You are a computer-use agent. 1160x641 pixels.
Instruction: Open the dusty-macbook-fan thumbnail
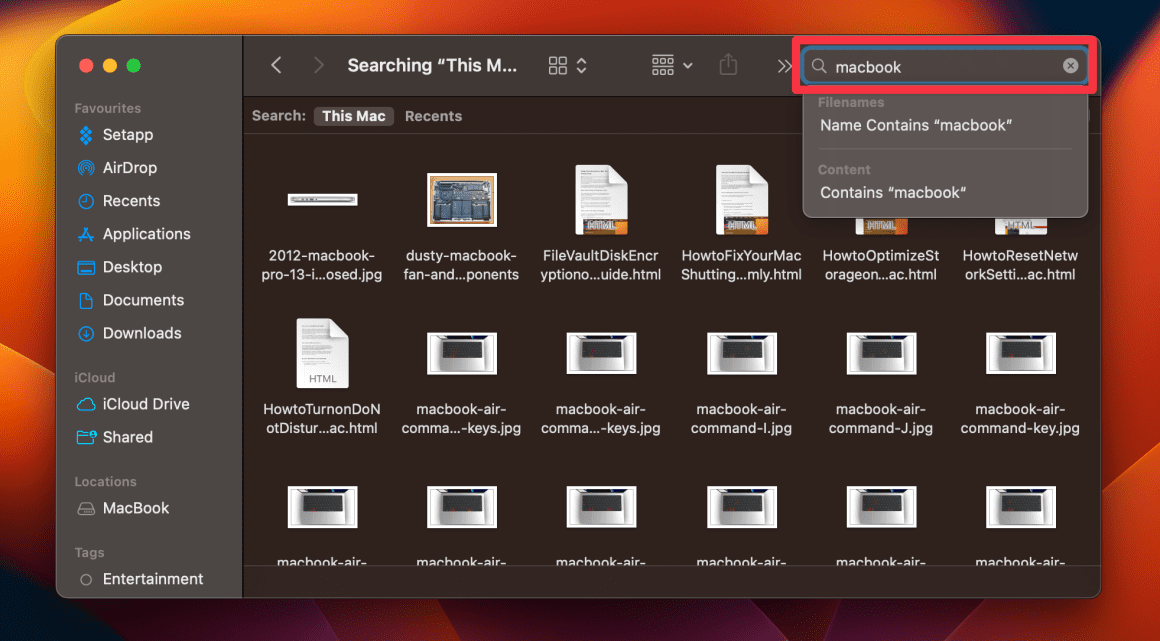point(461,199)
